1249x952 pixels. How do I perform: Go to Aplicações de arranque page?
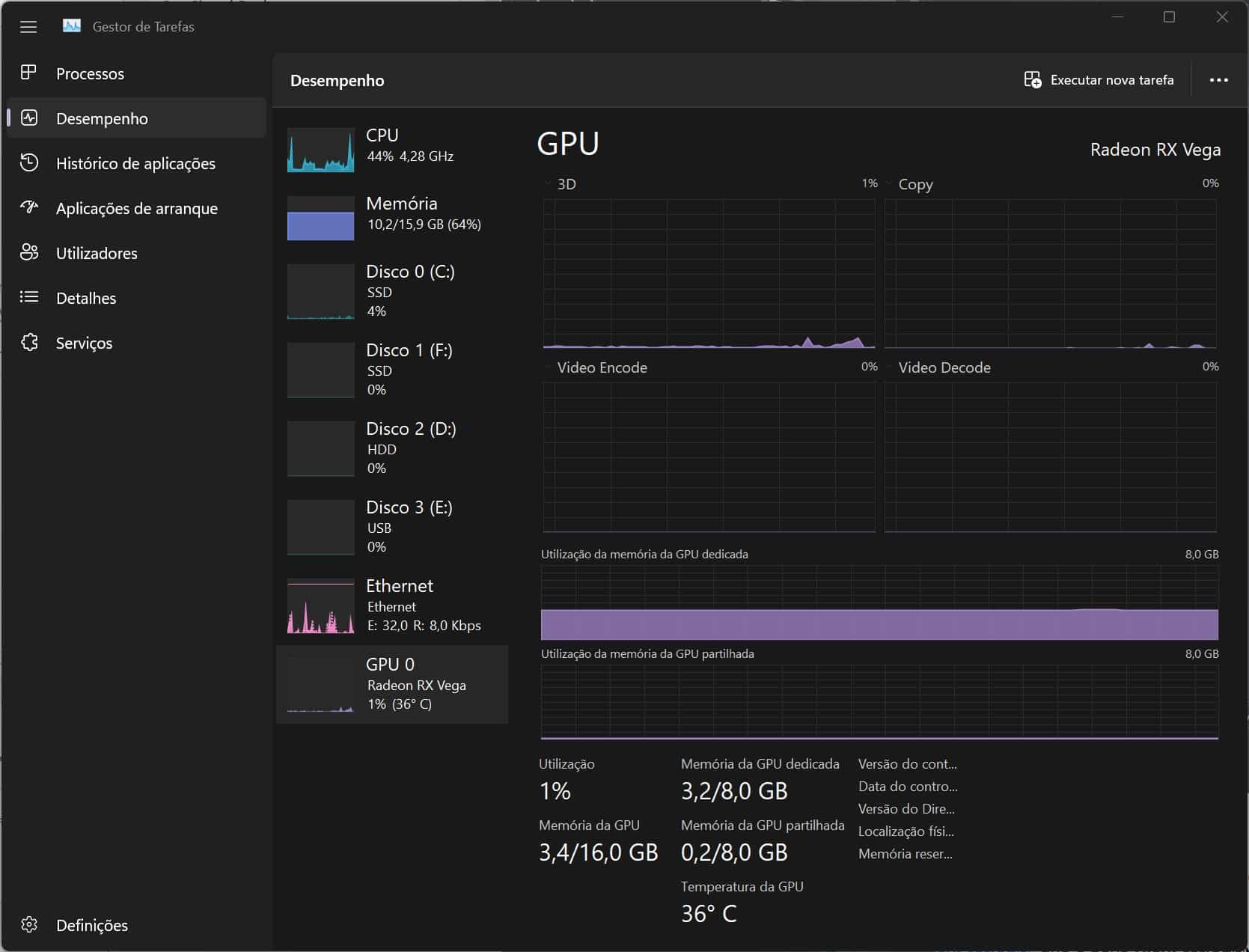coord(136,208)
